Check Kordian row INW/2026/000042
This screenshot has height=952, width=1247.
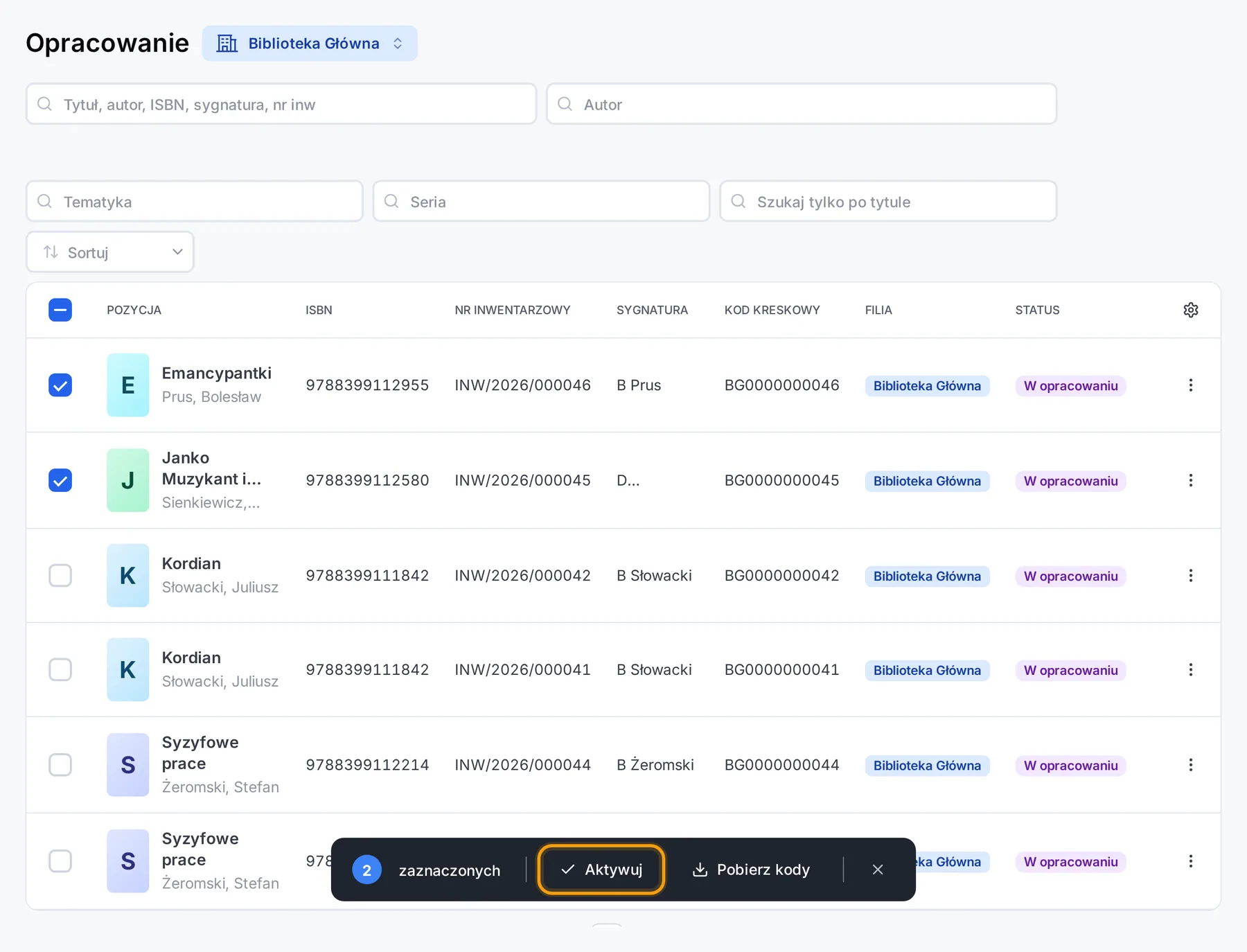[x=60, y=575]
